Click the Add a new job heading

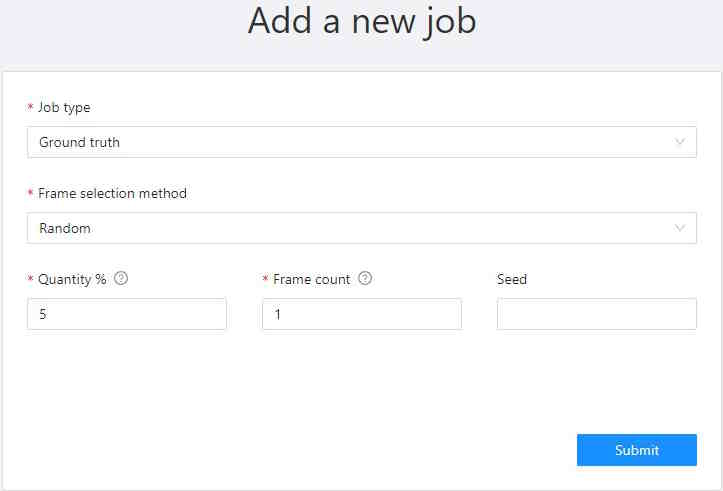pos(362,22)
